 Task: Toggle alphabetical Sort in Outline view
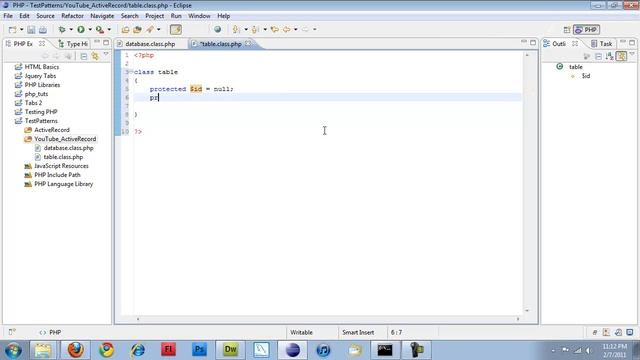pyautogui.click(x=610, y=56)
